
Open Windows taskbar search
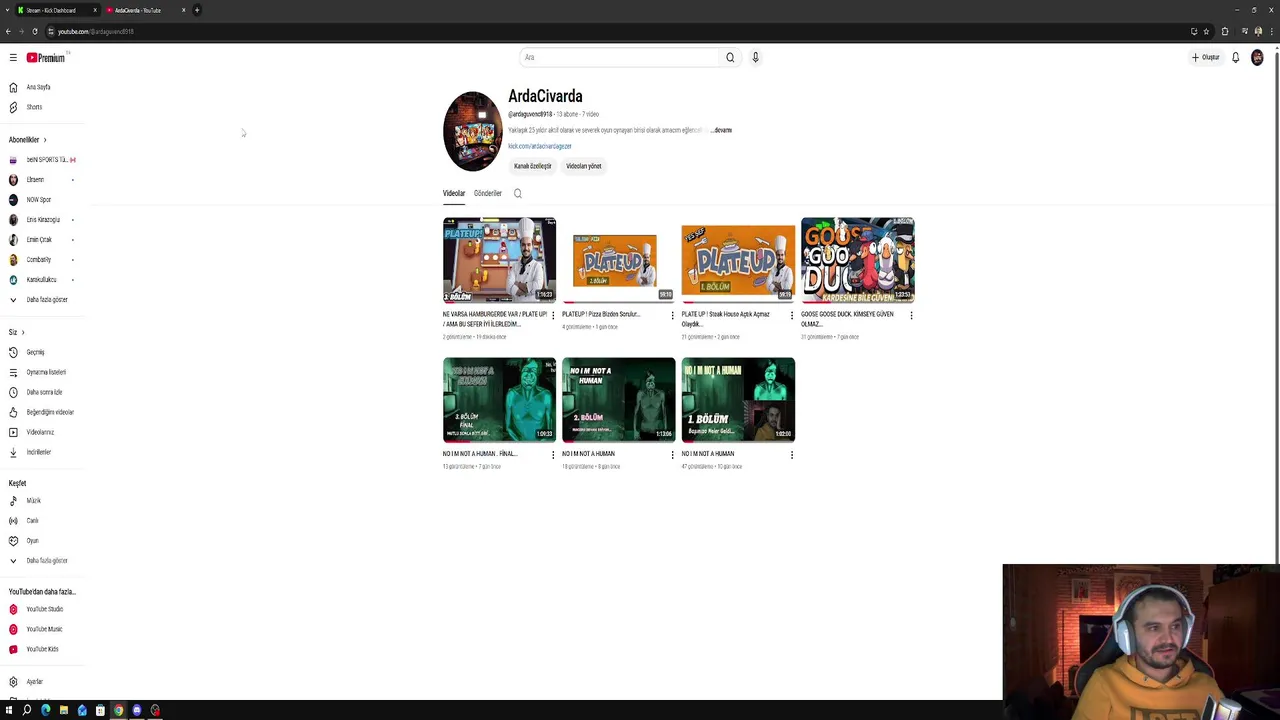[x=27, y=710]
